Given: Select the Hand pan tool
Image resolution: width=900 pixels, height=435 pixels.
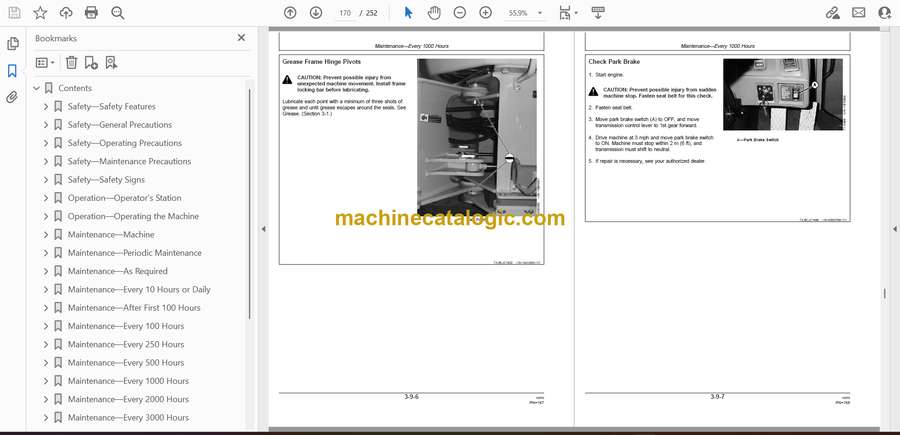Looking at the screenshot, I should click(x=434, y=13).
